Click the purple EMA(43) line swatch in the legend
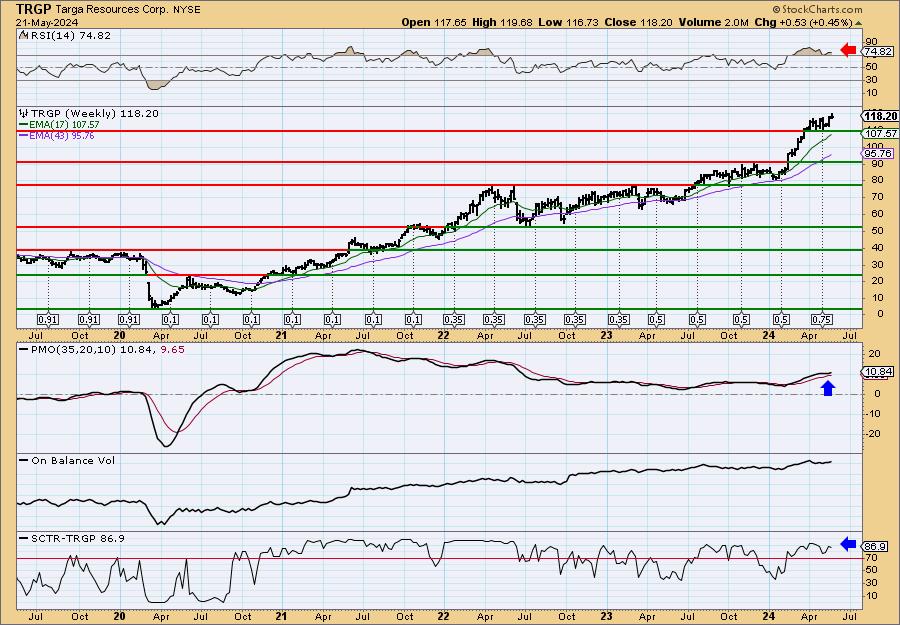Image resolution: width=900 pixels, height=625 pixels. point(24,136)
